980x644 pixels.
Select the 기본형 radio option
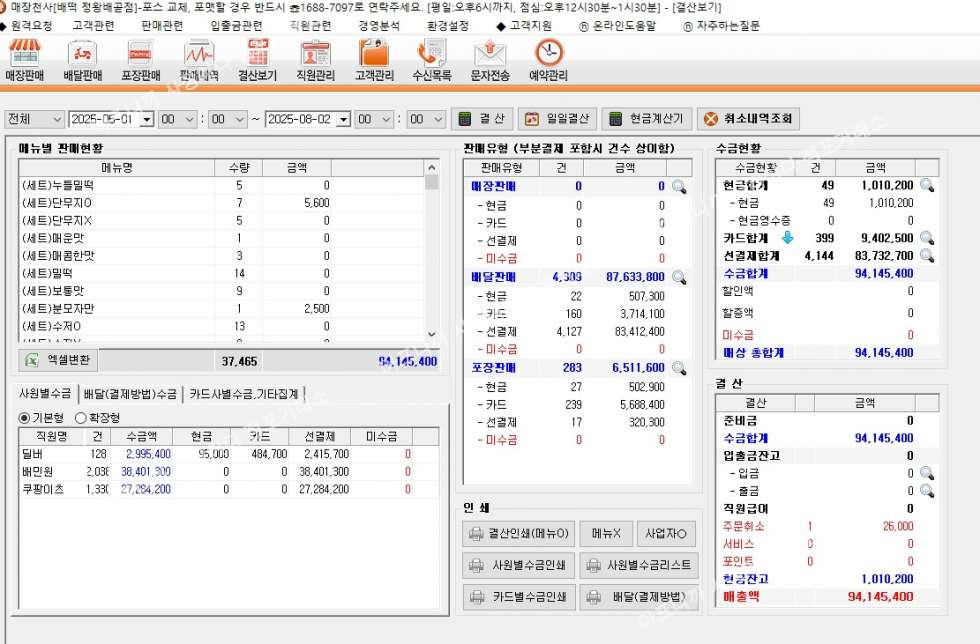click(x=25, y=417)
